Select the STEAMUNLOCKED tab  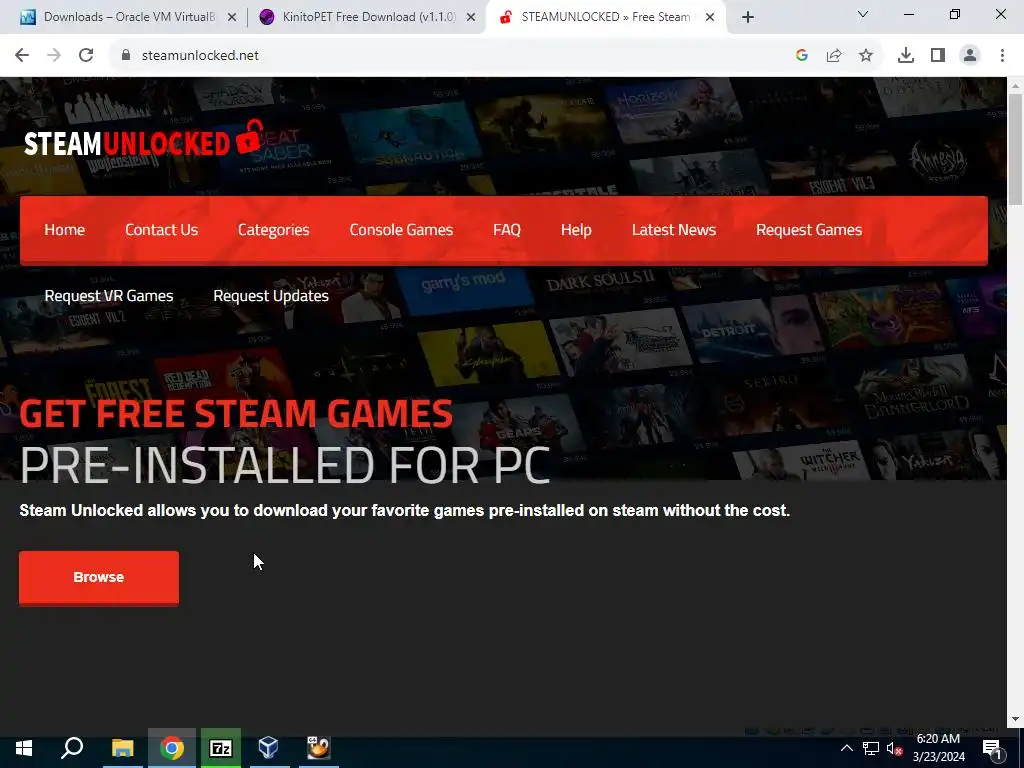(606, 17)
